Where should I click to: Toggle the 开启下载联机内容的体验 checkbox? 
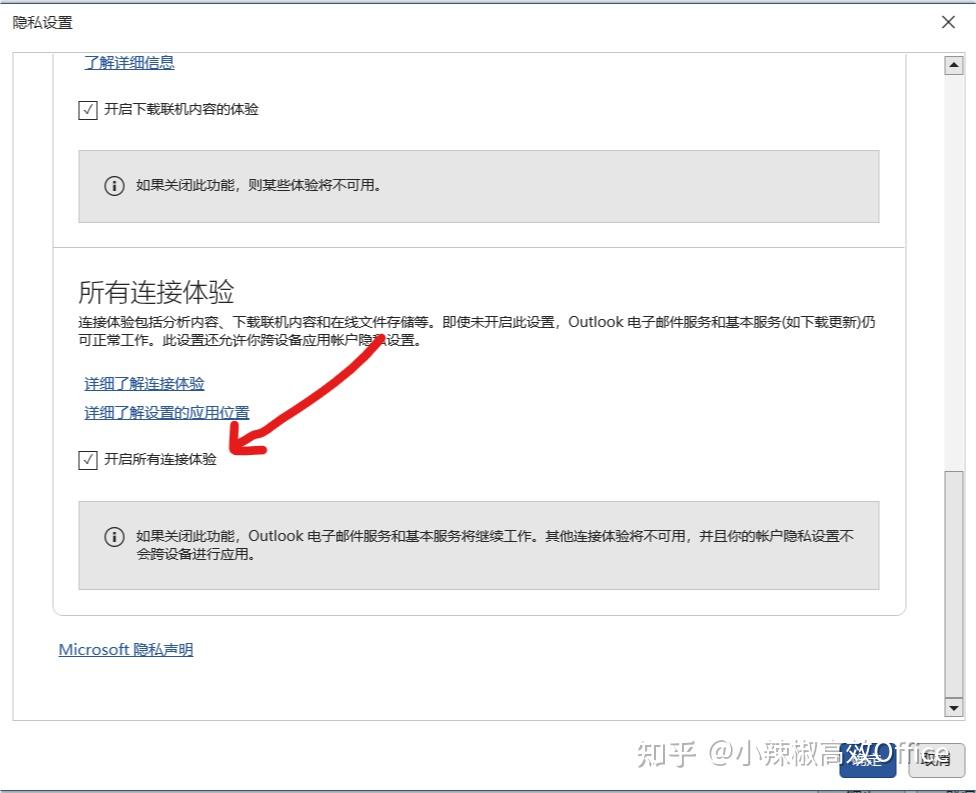[87, 110]
